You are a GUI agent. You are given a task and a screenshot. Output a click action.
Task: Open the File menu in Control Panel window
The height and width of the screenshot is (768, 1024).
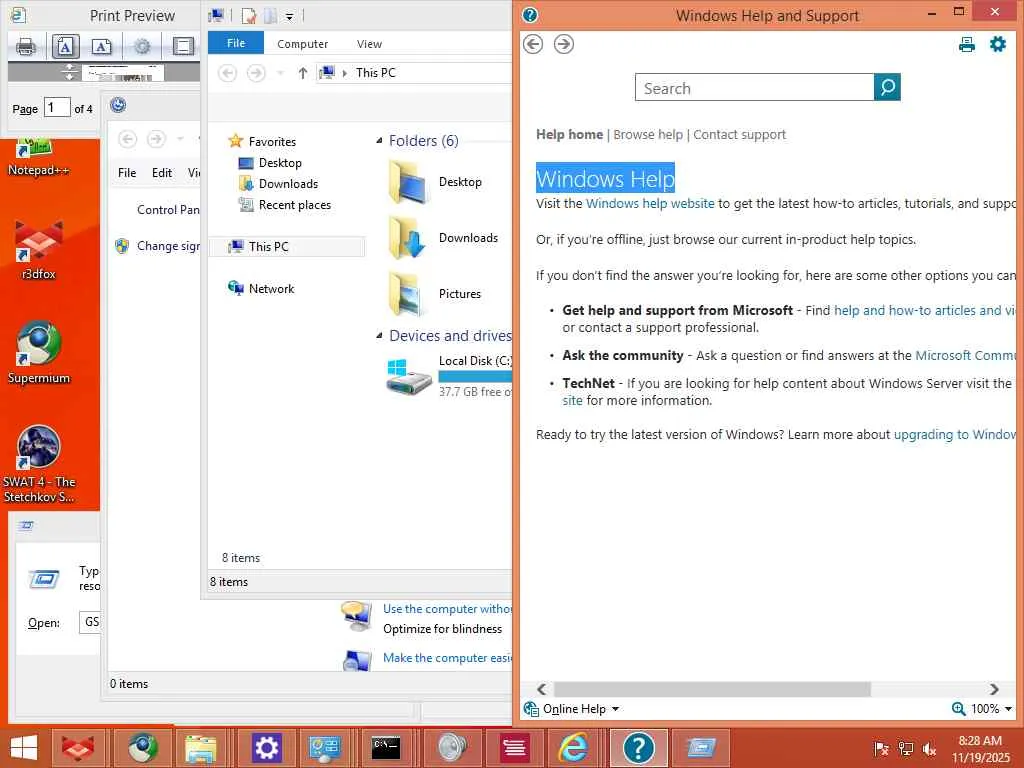coord(127,172)
